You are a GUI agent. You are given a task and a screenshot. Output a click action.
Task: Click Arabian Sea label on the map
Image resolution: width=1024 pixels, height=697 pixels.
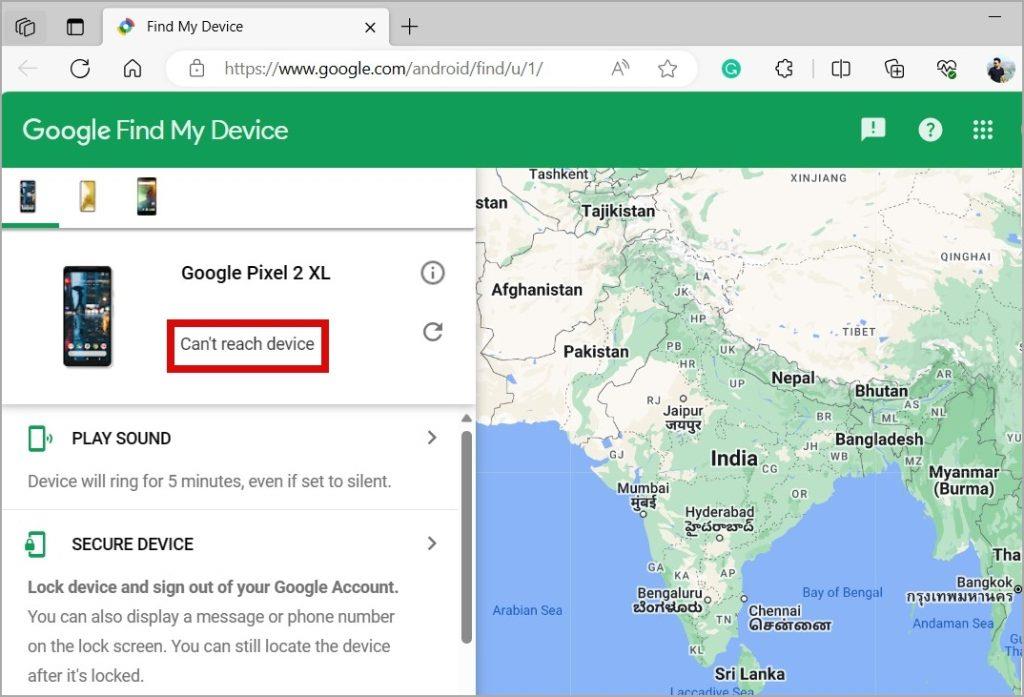[527, 610]
